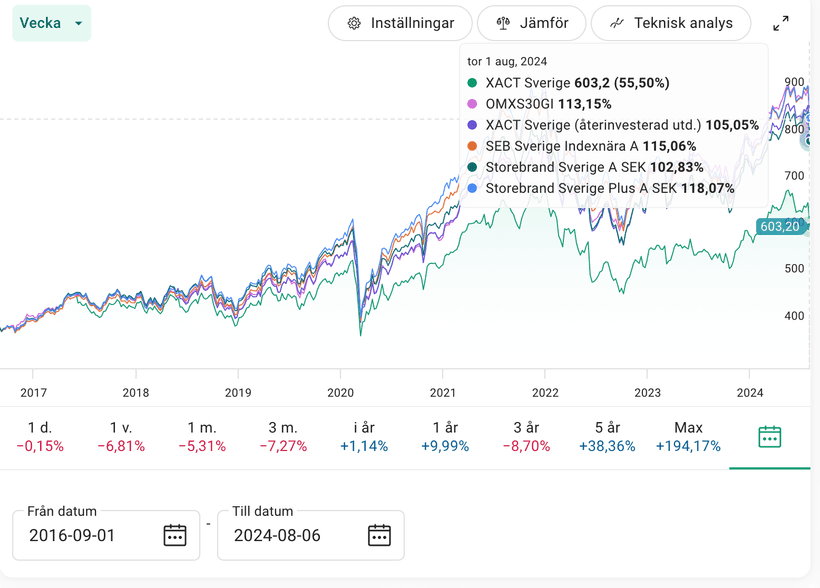The image size is (820, 588).
Task: Open Inställningar chart settings
Action: tap(399, 23)
